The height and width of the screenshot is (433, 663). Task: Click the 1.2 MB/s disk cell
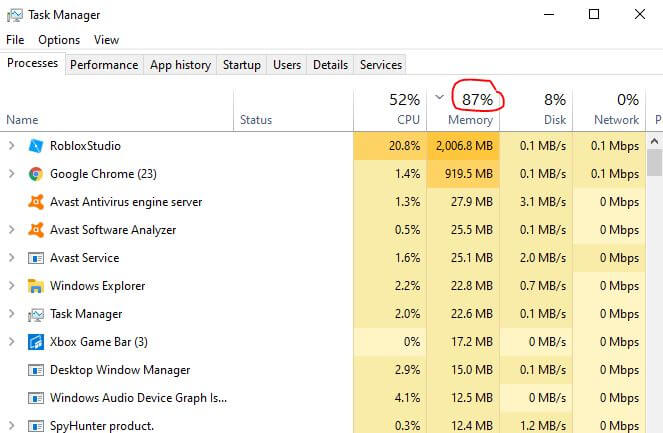[x=536, y=425]
